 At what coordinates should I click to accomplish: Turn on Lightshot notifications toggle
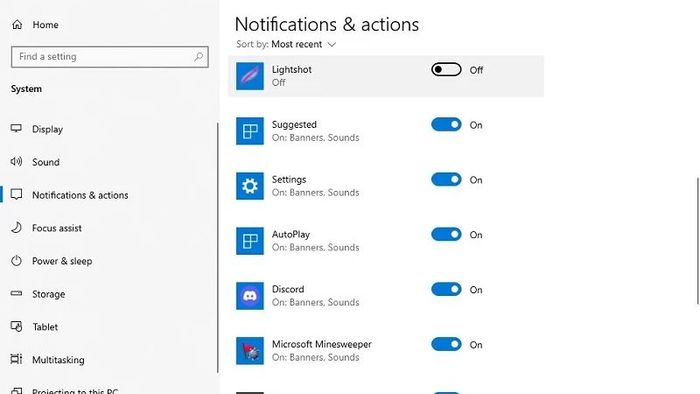tap(446, 70)
